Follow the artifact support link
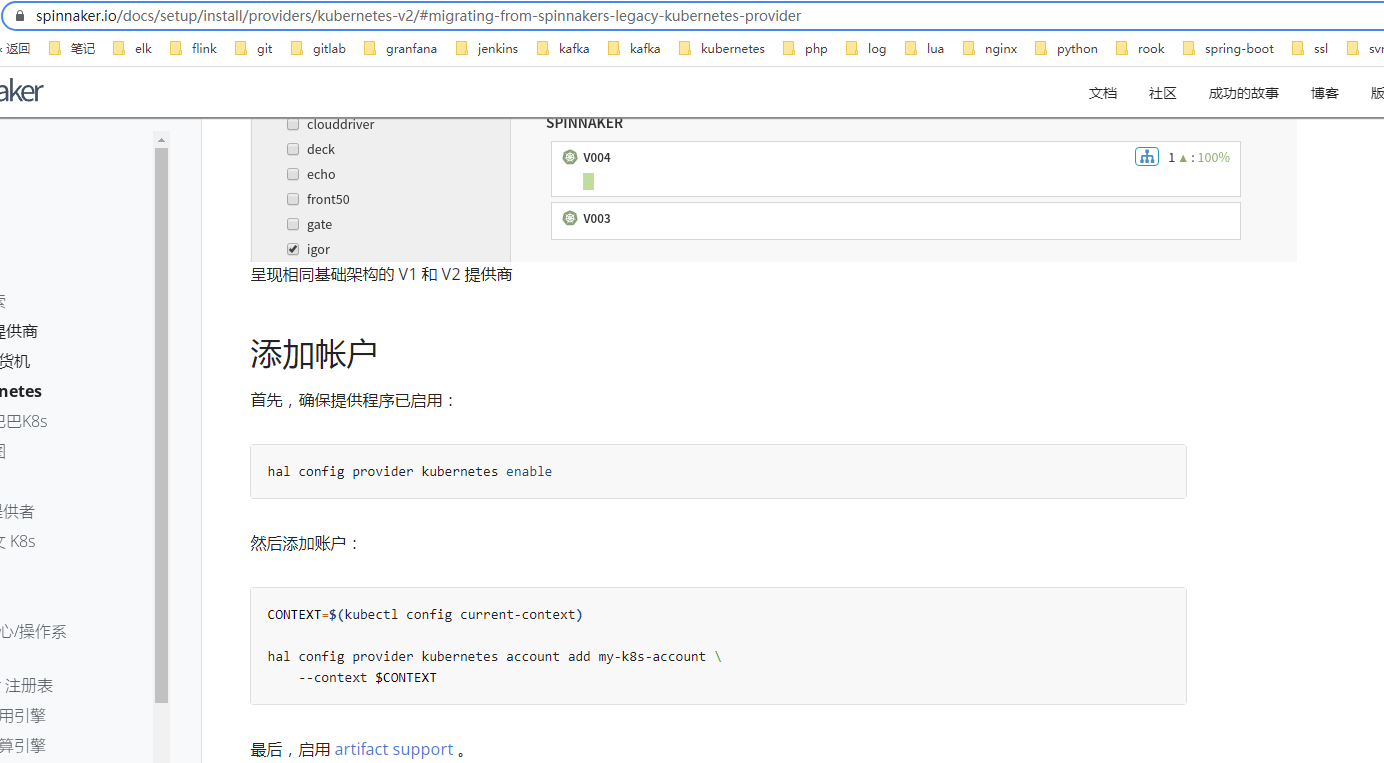Screen dimensions: 1384x763 (394, 749)
